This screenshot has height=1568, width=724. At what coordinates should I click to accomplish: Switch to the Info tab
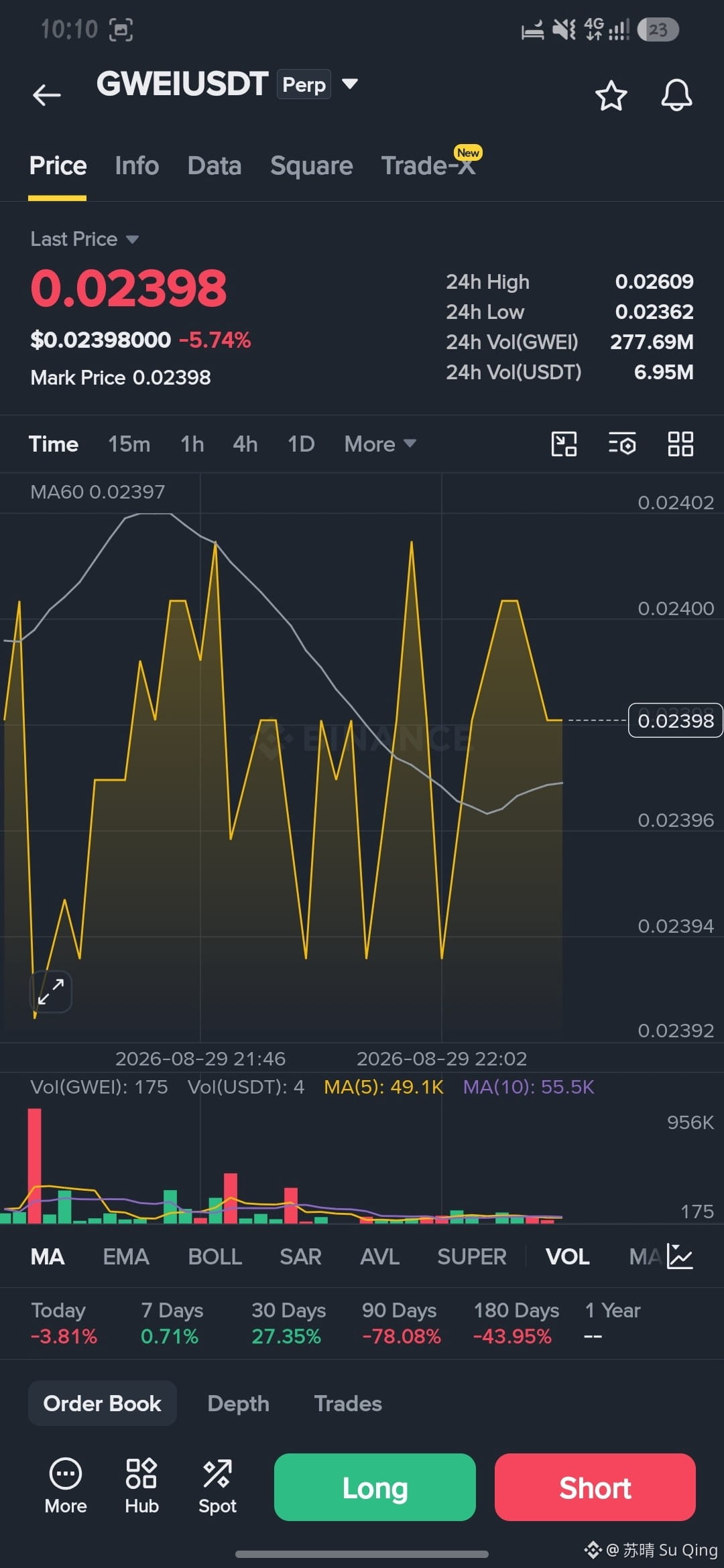click(x=137, y=166)
